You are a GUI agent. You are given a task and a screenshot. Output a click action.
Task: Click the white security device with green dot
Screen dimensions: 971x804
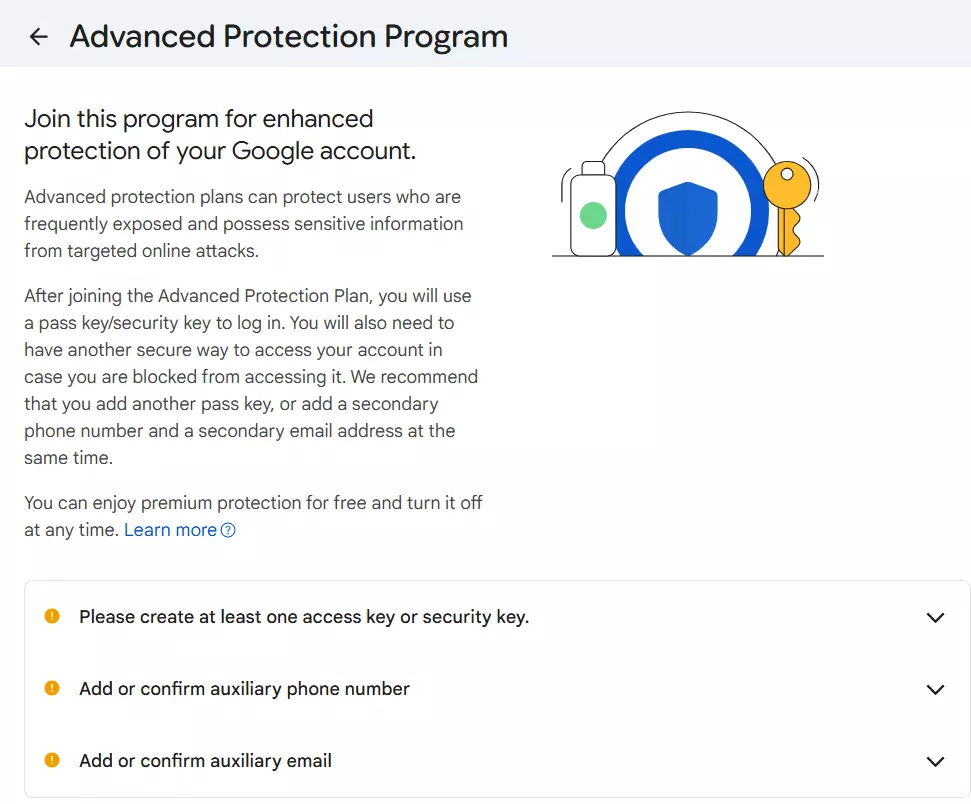point(593,211)
